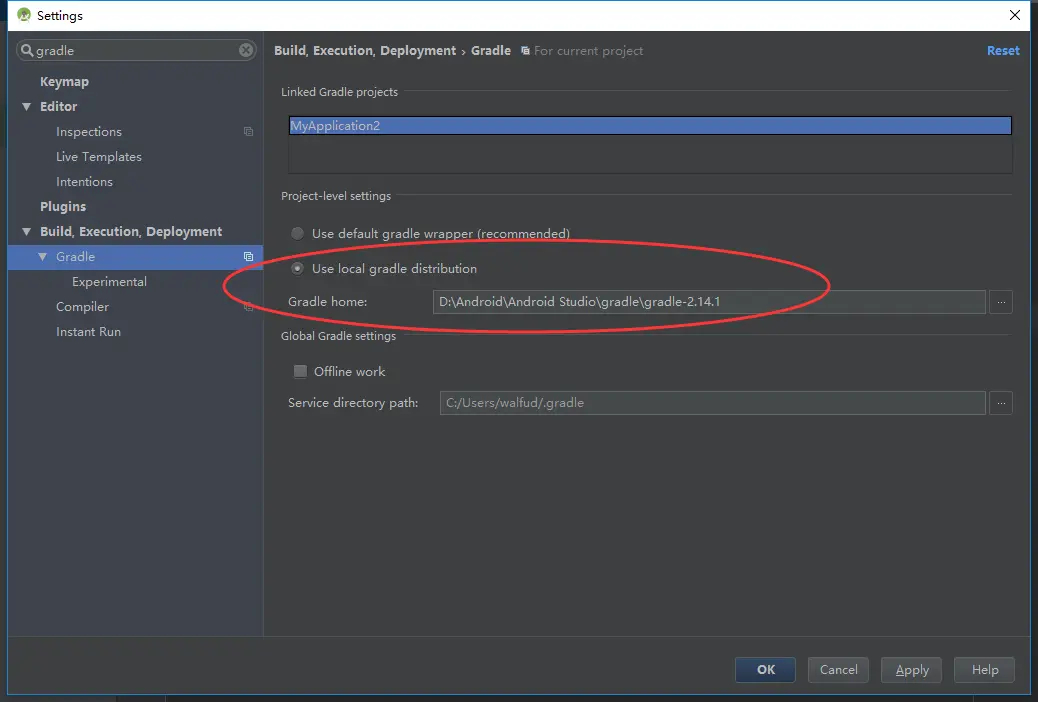Click the Reset link

1003,50
